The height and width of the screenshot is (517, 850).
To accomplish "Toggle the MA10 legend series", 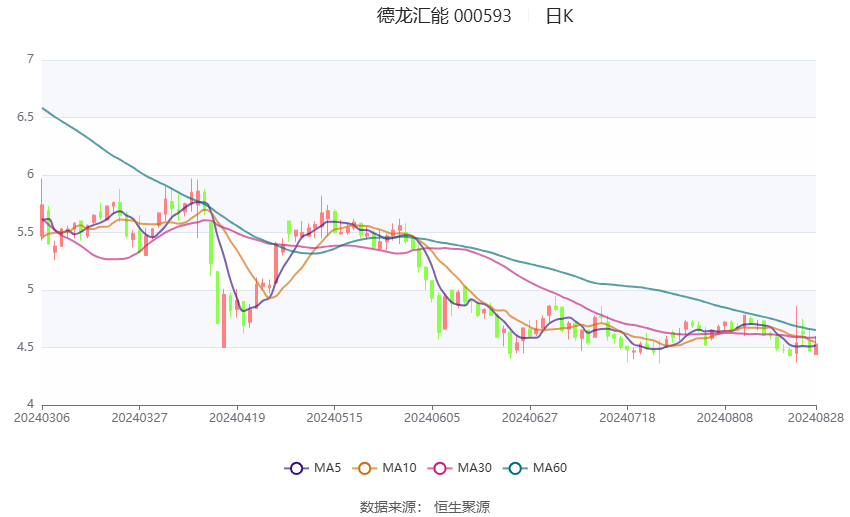I will [x=384, y=468].
